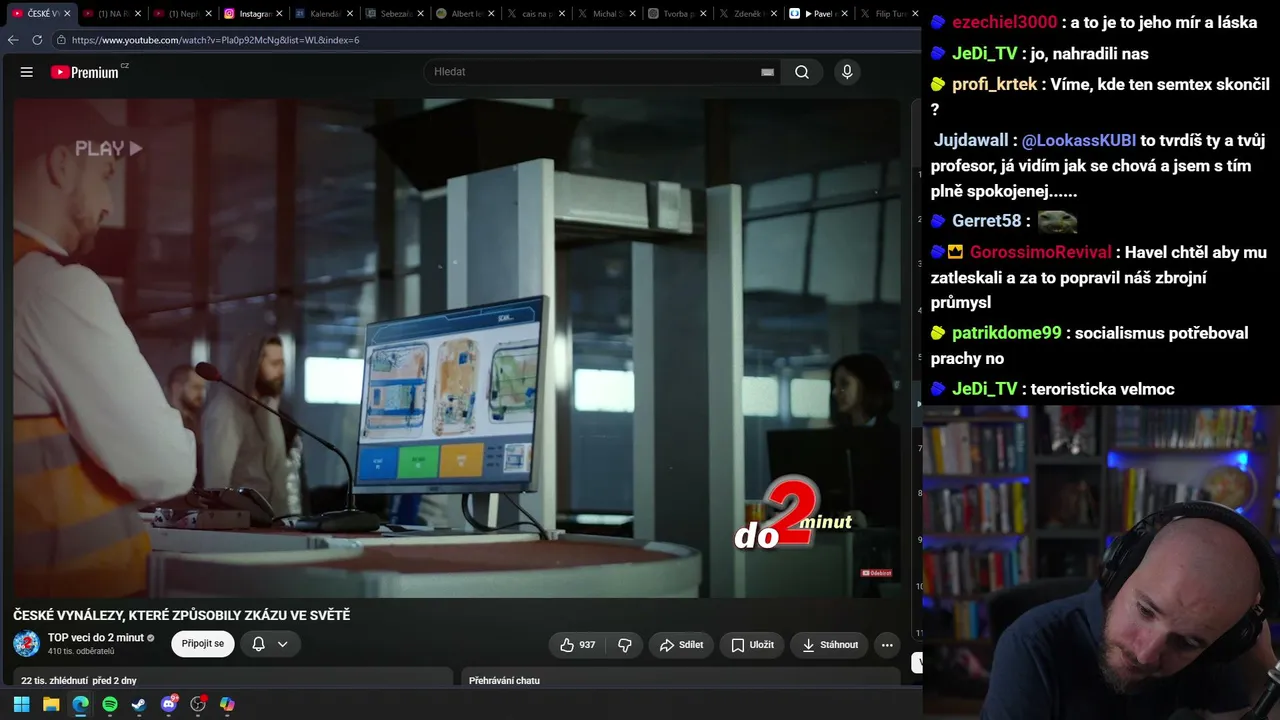
Task: Like the video with thumbs up
Action: [x=578, y=645]
